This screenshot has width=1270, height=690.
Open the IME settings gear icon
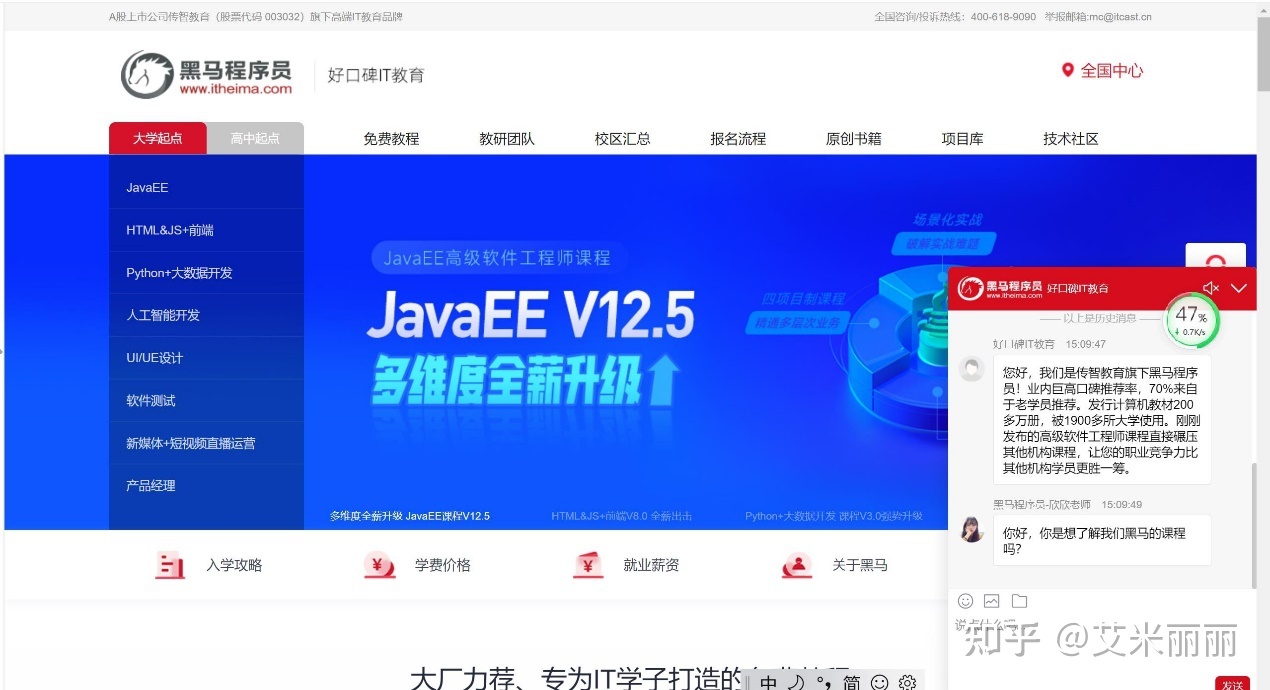[x=907, y=682]
